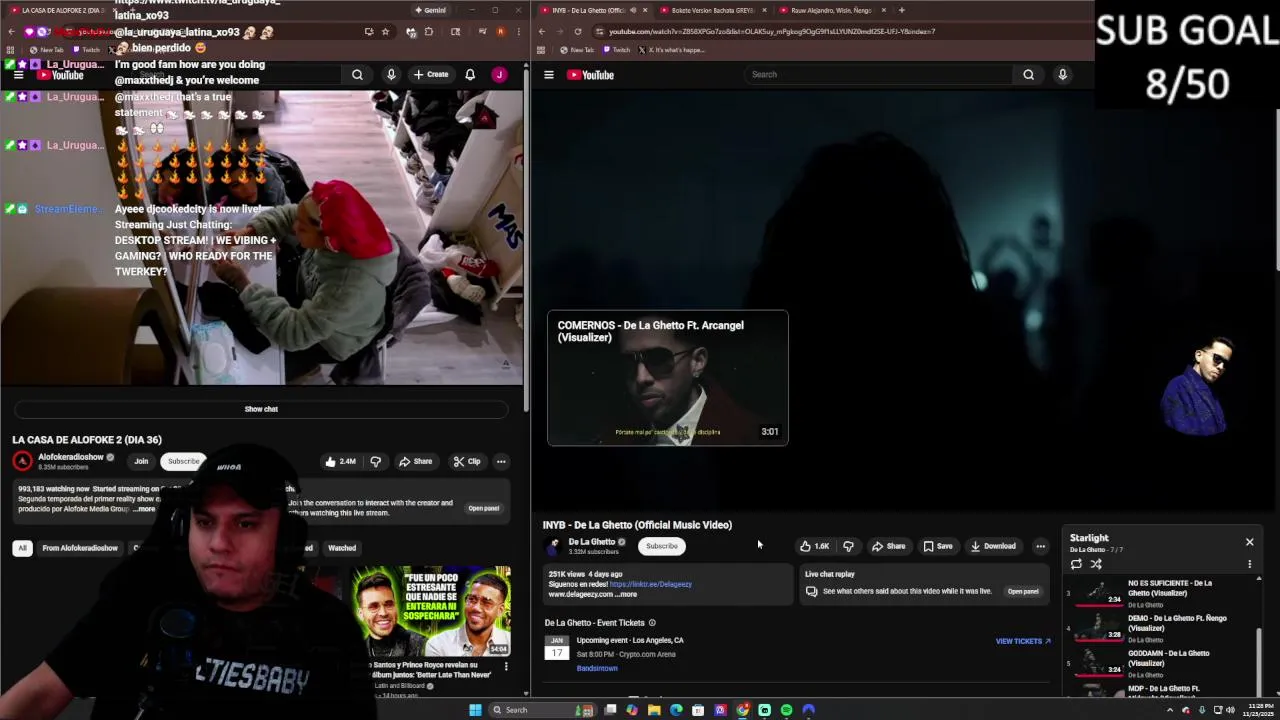Click microphone icon in left YouTube window
Screen dimensions: 1280x720
click(391, 74)
